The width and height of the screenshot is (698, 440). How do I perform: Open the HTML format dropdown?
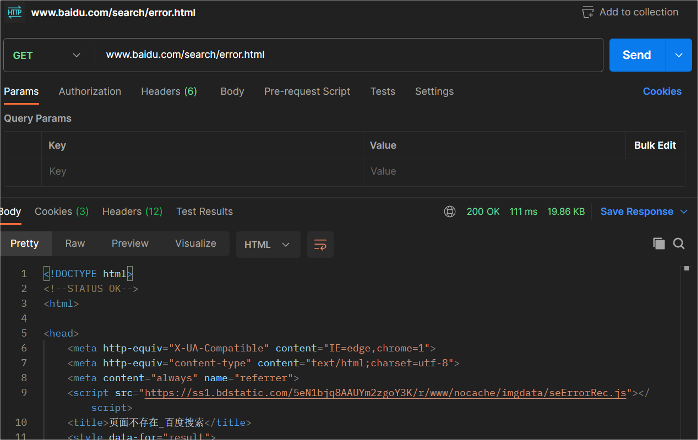click(x=268, y=244)
